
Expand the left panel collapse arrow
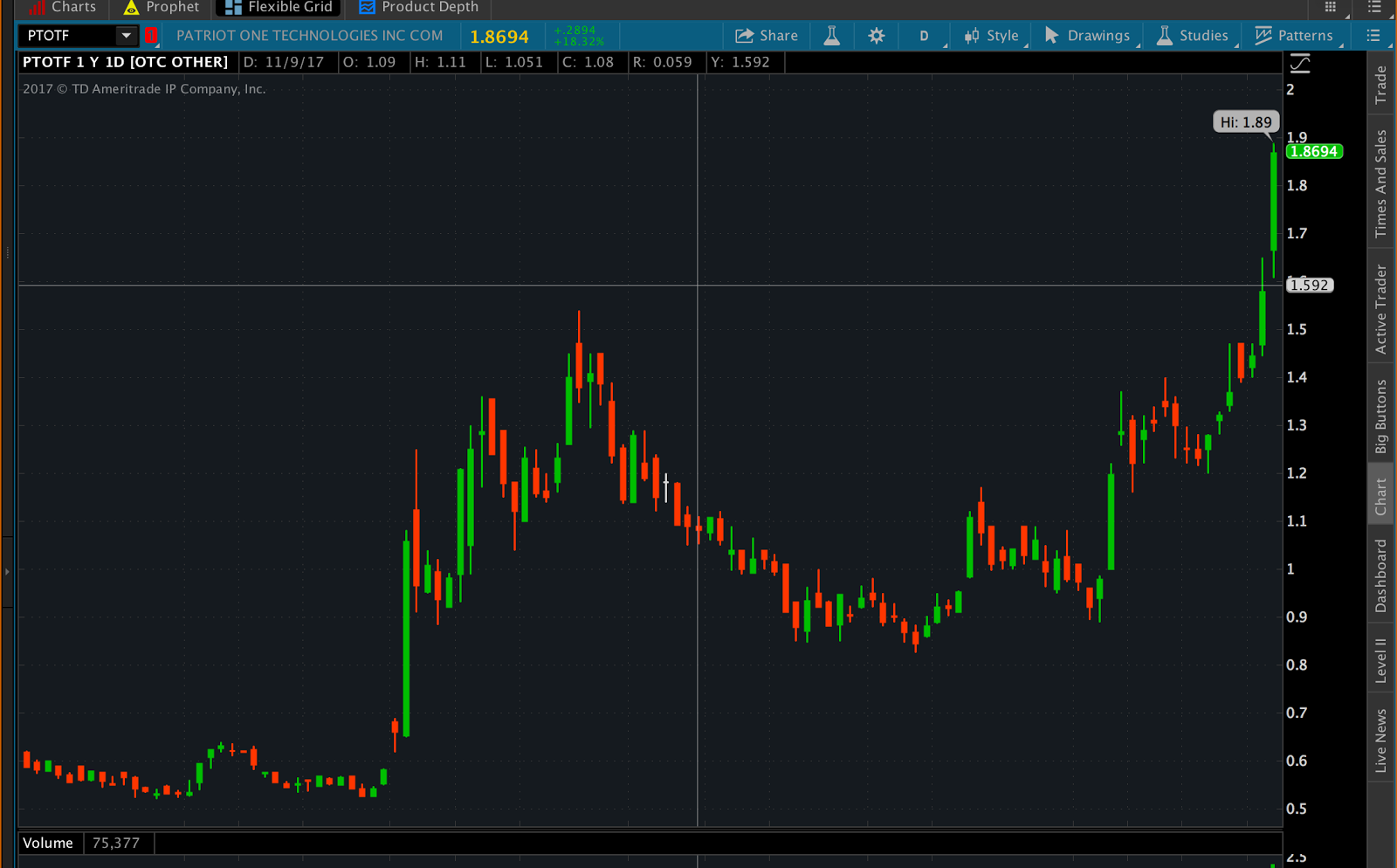(x=7, y=572)
